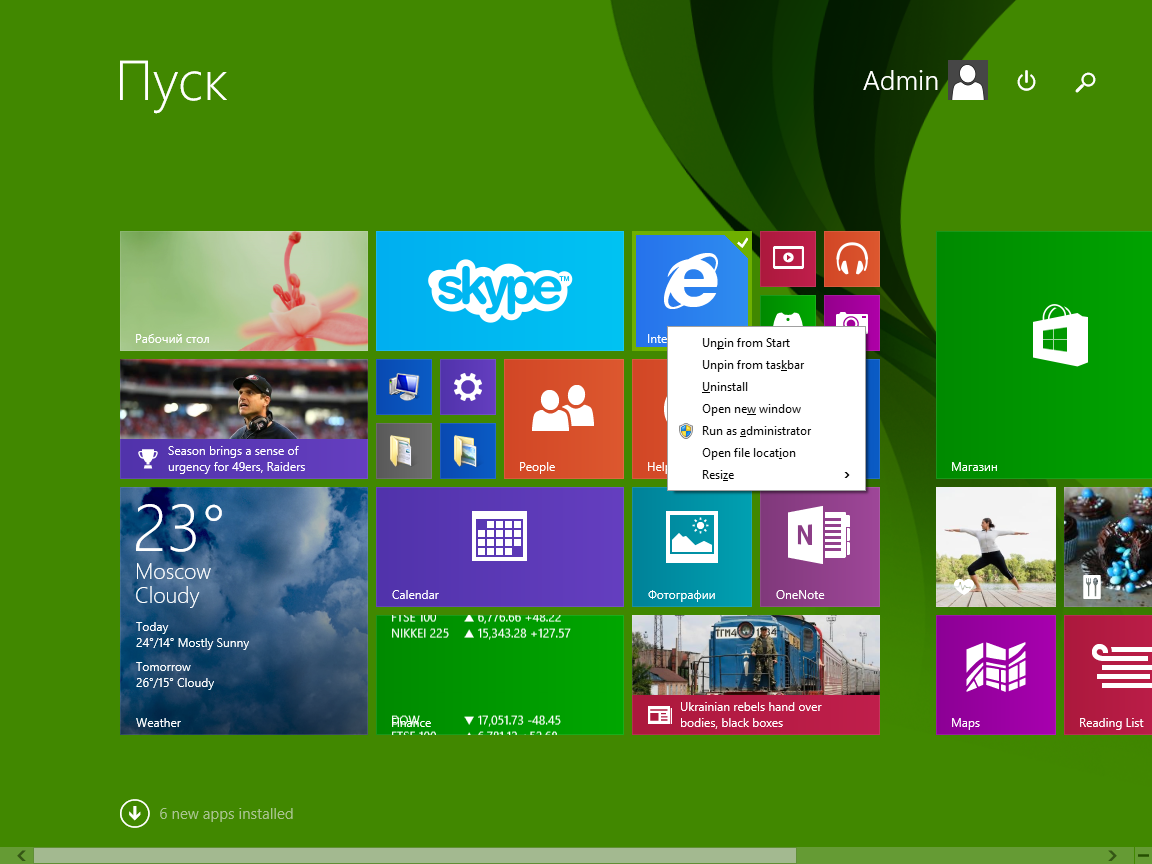Open the yoga Health & Fitness tile
This screenshot has height=864, width=1152.
click(996, 547)
